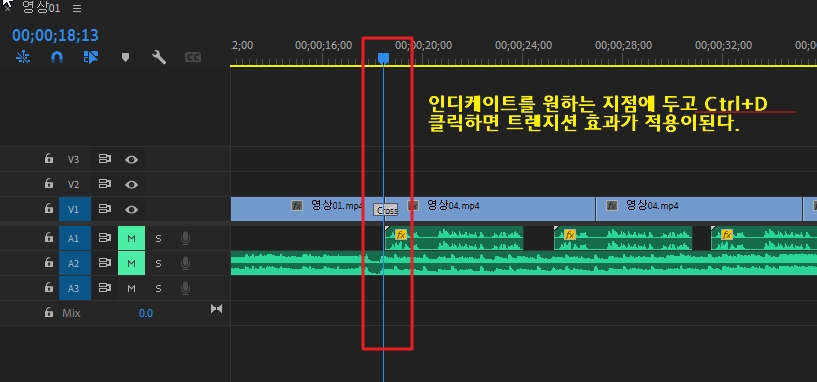Toggle nest sequence insert mode icon
This screenshot has height=382, width=817.
coord(23,57)
